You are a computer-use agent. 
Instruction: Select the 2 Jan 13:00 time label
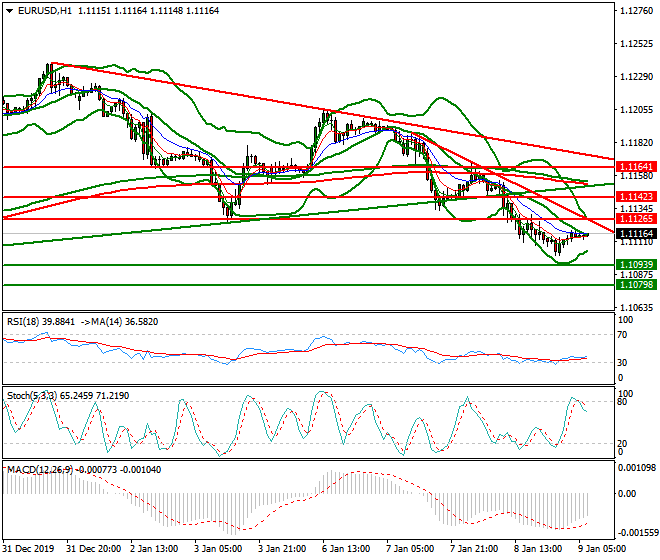click(154, 549)
